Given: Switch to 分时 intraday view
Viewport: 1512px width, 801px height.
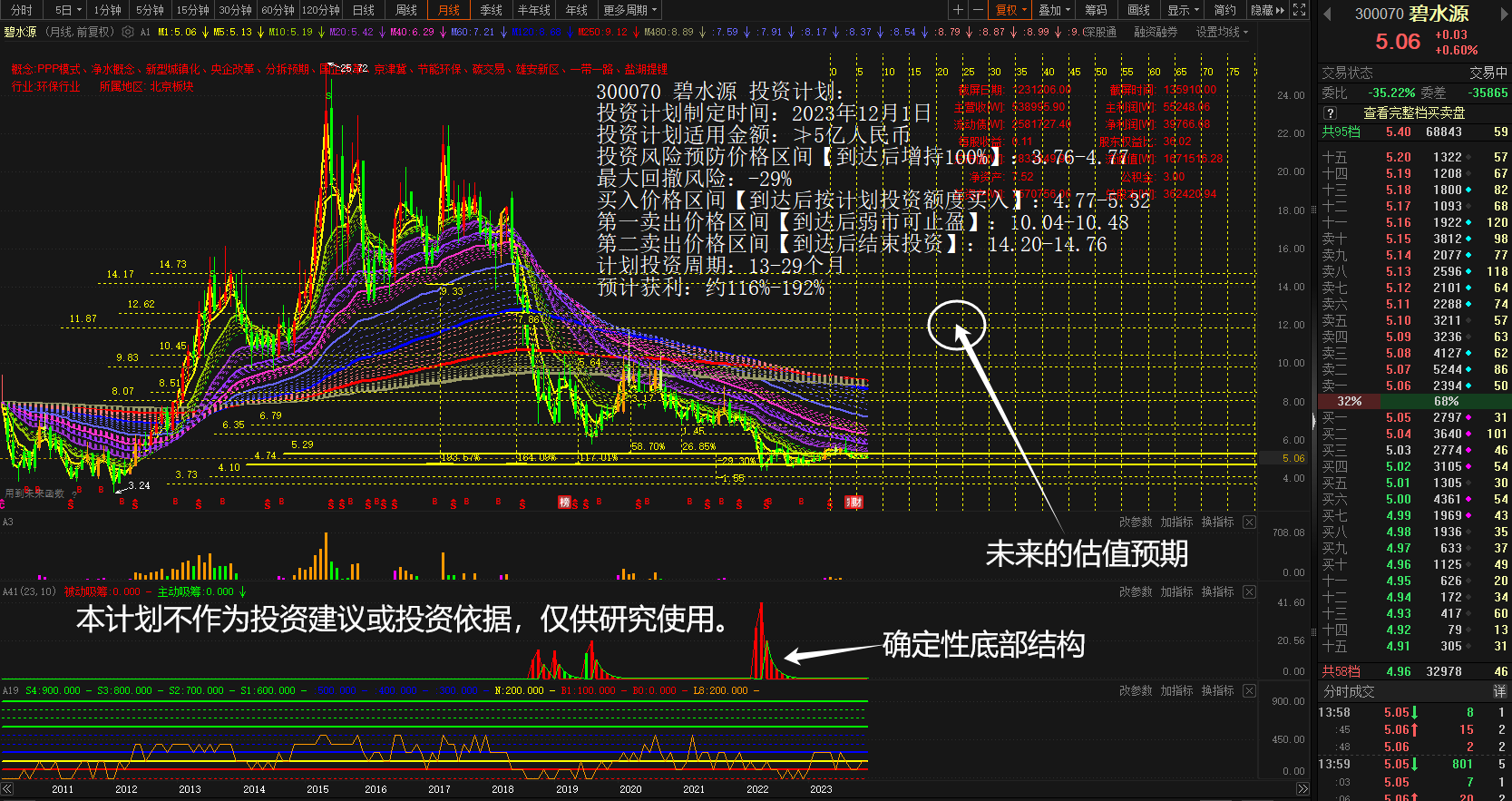Looking at the screenshot, I should (22, 10).
